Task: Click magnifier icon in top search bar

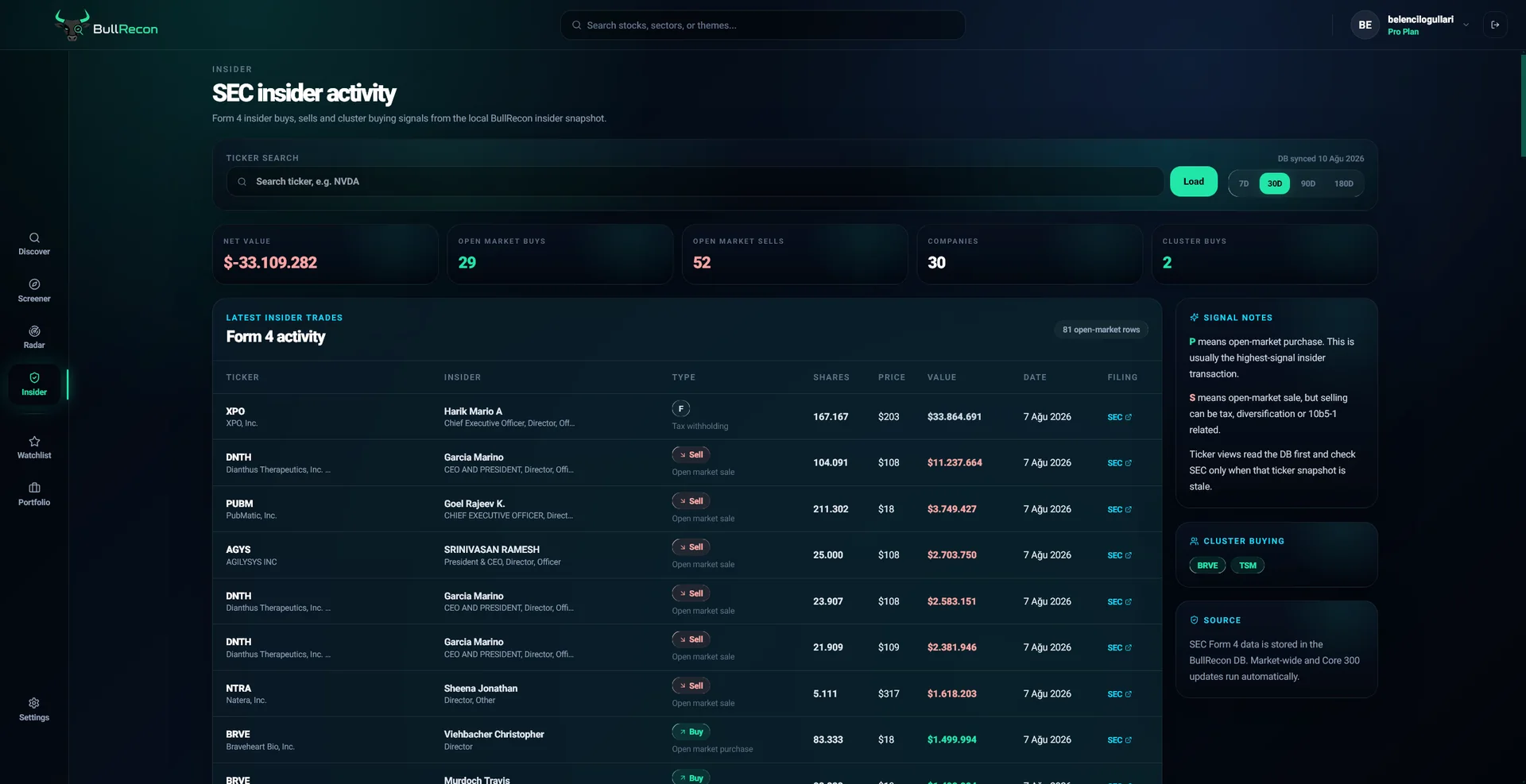Action: tap(577, 25)
